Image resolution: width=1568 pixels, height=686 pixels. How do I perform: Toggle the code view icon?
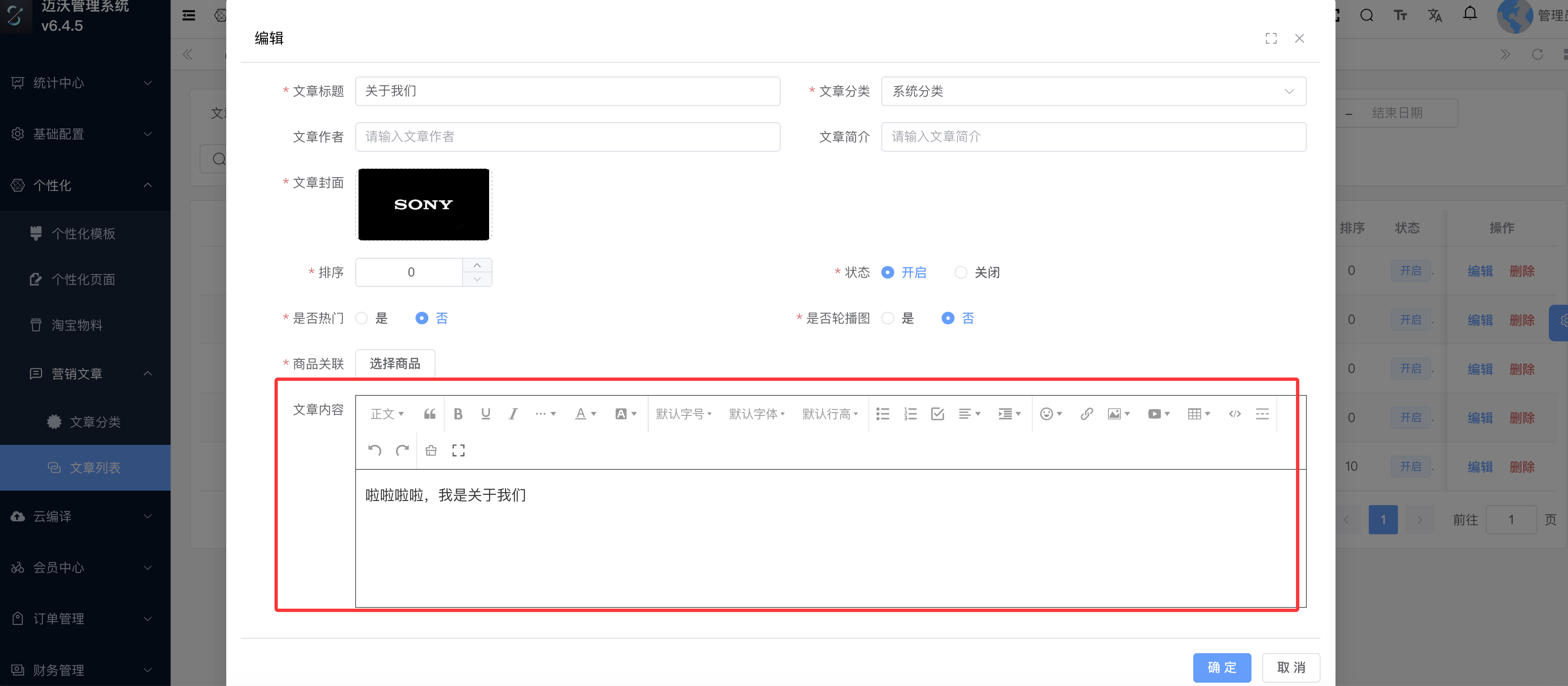(1234, 414)
